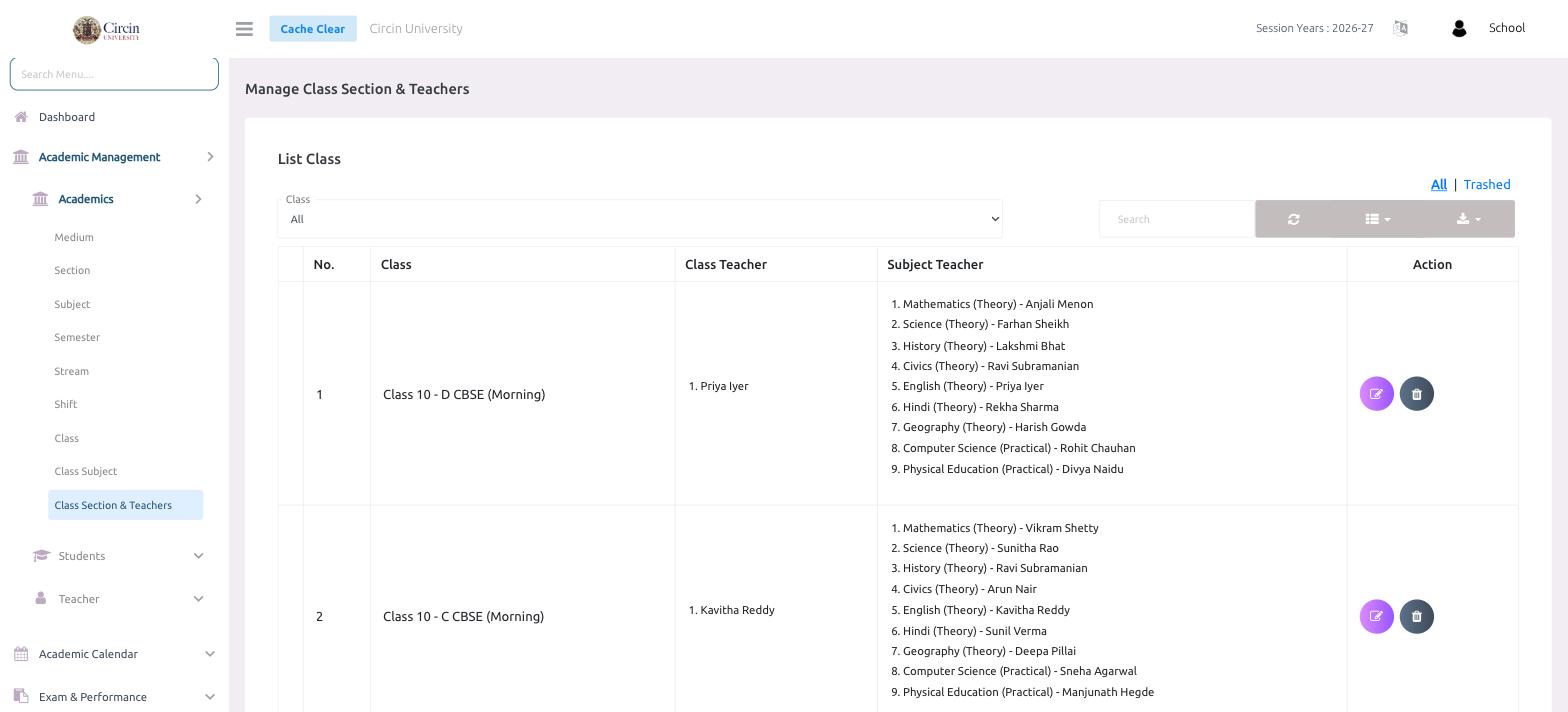Click the Academics building icon
Viewport: 1568px width, 712px height.
40,199
